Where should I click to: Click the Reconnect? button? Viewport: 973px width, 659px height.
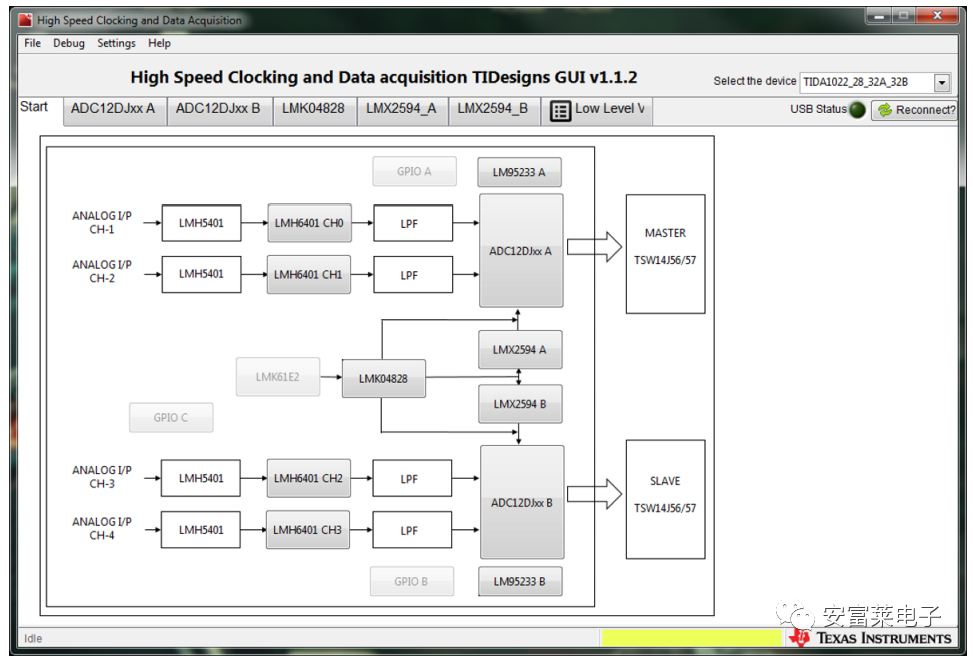[914, 110]
